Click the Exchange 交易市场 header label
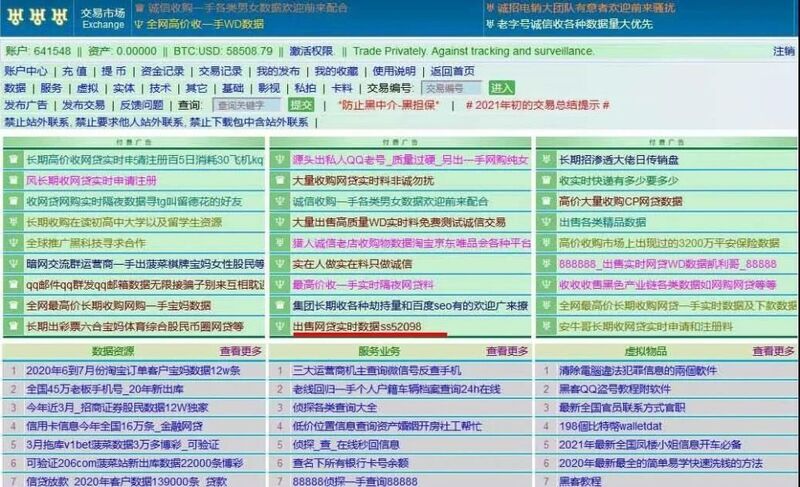This screenshot has height=487, width=800. click(103, 18)
